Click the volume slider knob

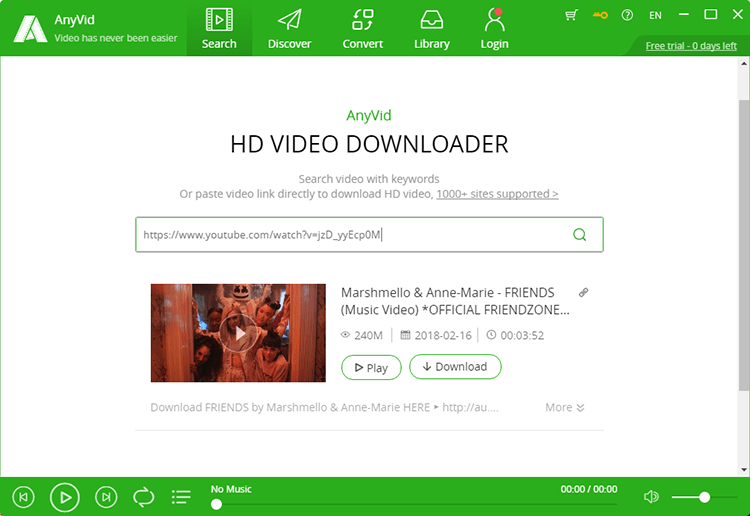704,497
